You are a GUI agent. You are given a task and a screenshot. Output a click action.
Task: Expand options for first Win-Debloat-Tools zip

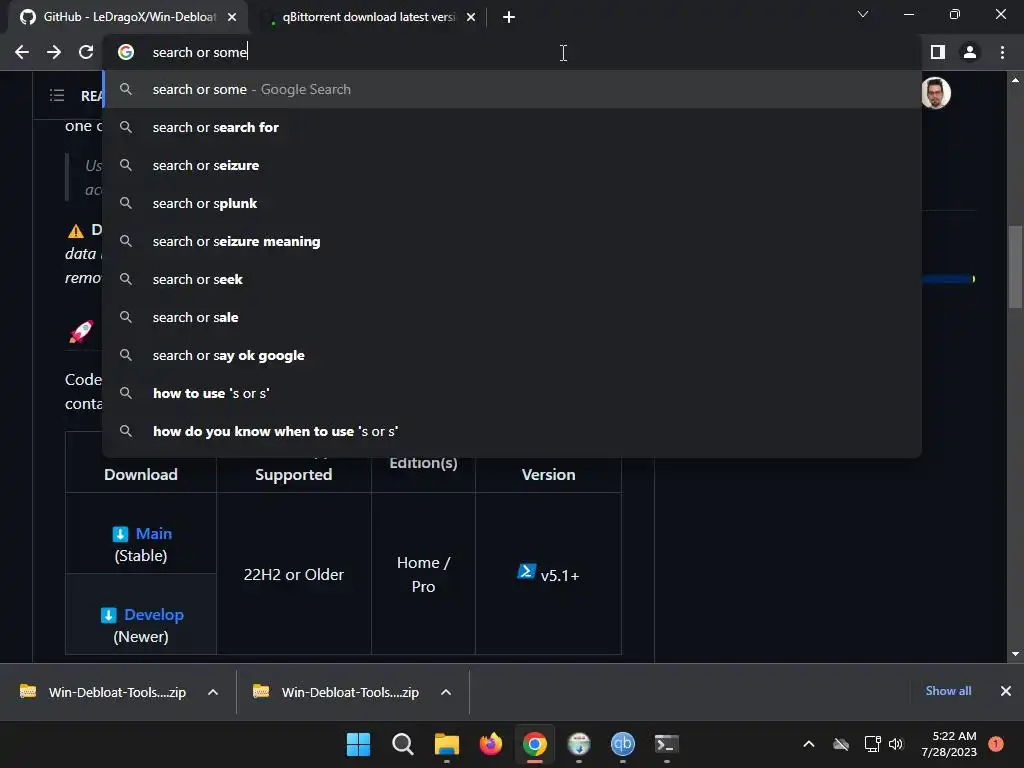coord(213,692)
